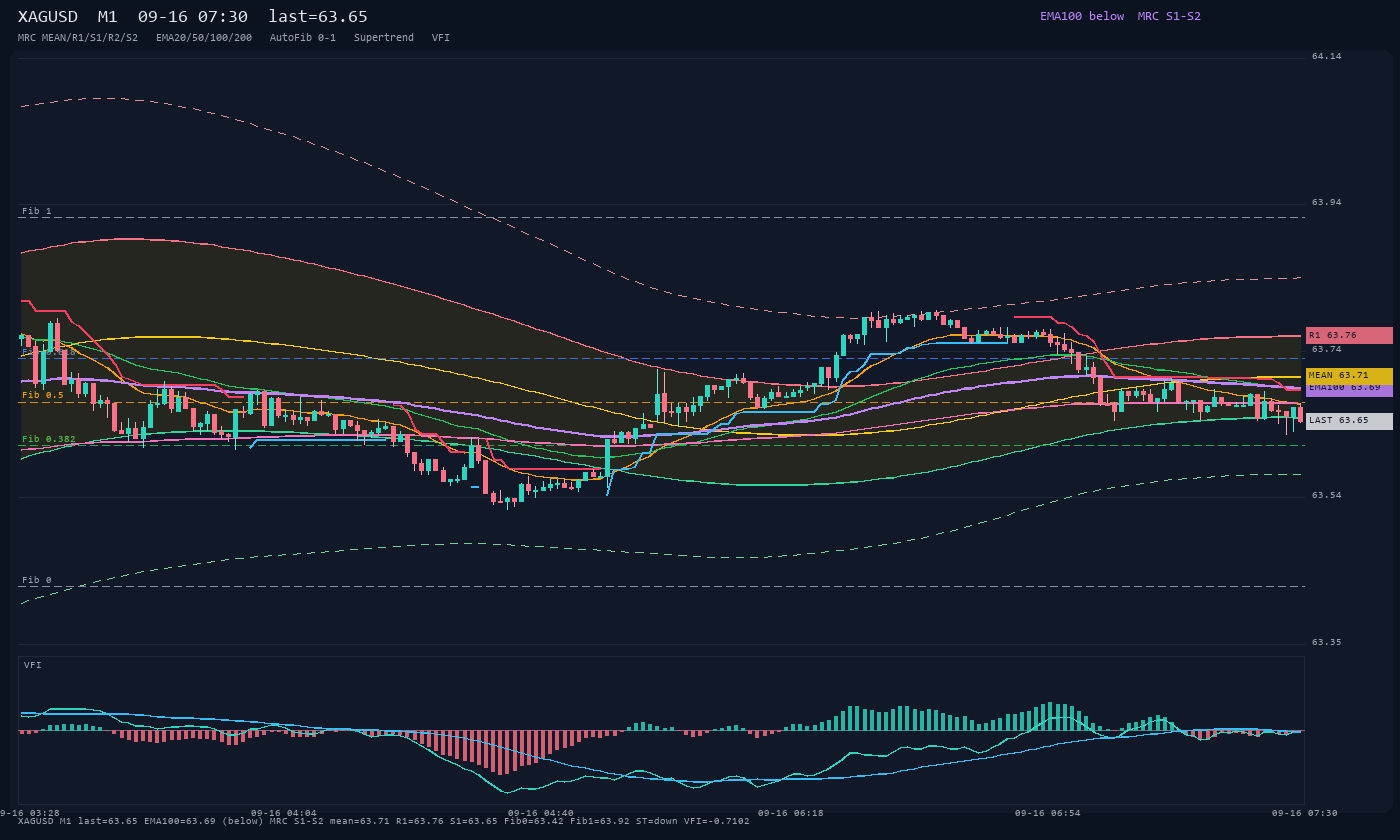This screenshot has height=840, width=1400.
Task: Select the last=63.65 header value
Action: point(318,17)
